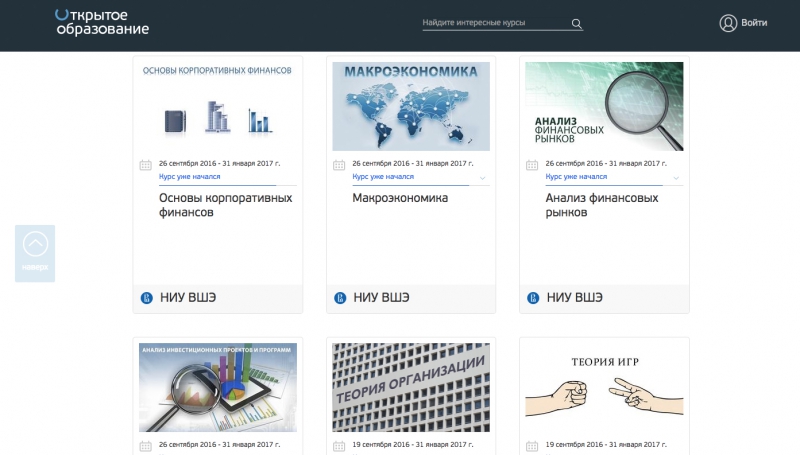The width and height of the screenshot is (800, 455).
Task: Click calendar icon on Макроэкономика card
Action: pyautogui.click(x=339, y=165)
